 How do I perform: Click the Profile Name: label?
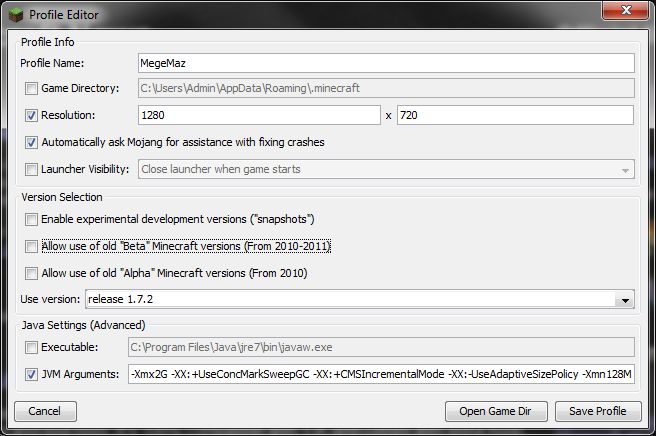tap(52, 63)
